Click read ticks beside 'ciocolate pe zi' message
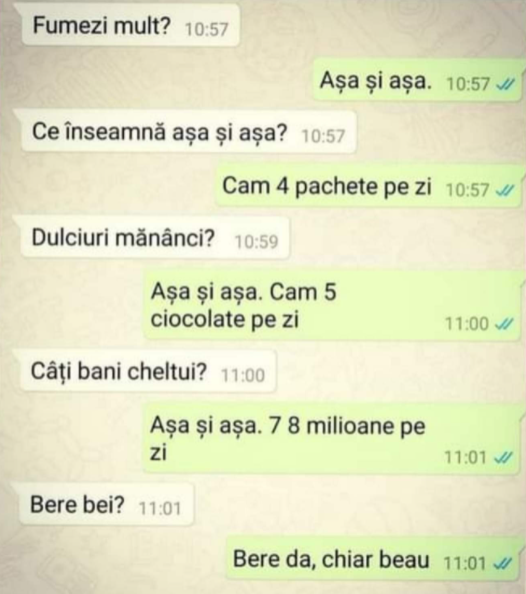 (x=504, y=324)
